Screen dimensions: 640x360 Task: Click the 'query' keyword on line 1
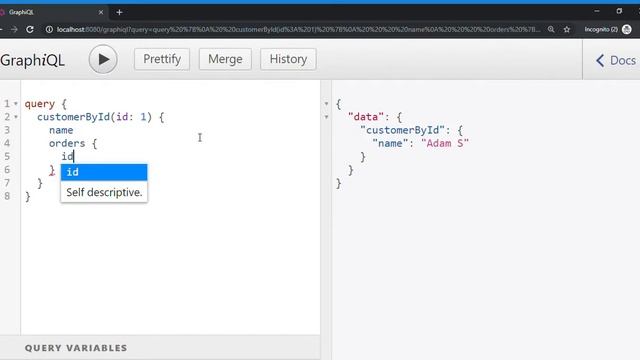(40, 104)
